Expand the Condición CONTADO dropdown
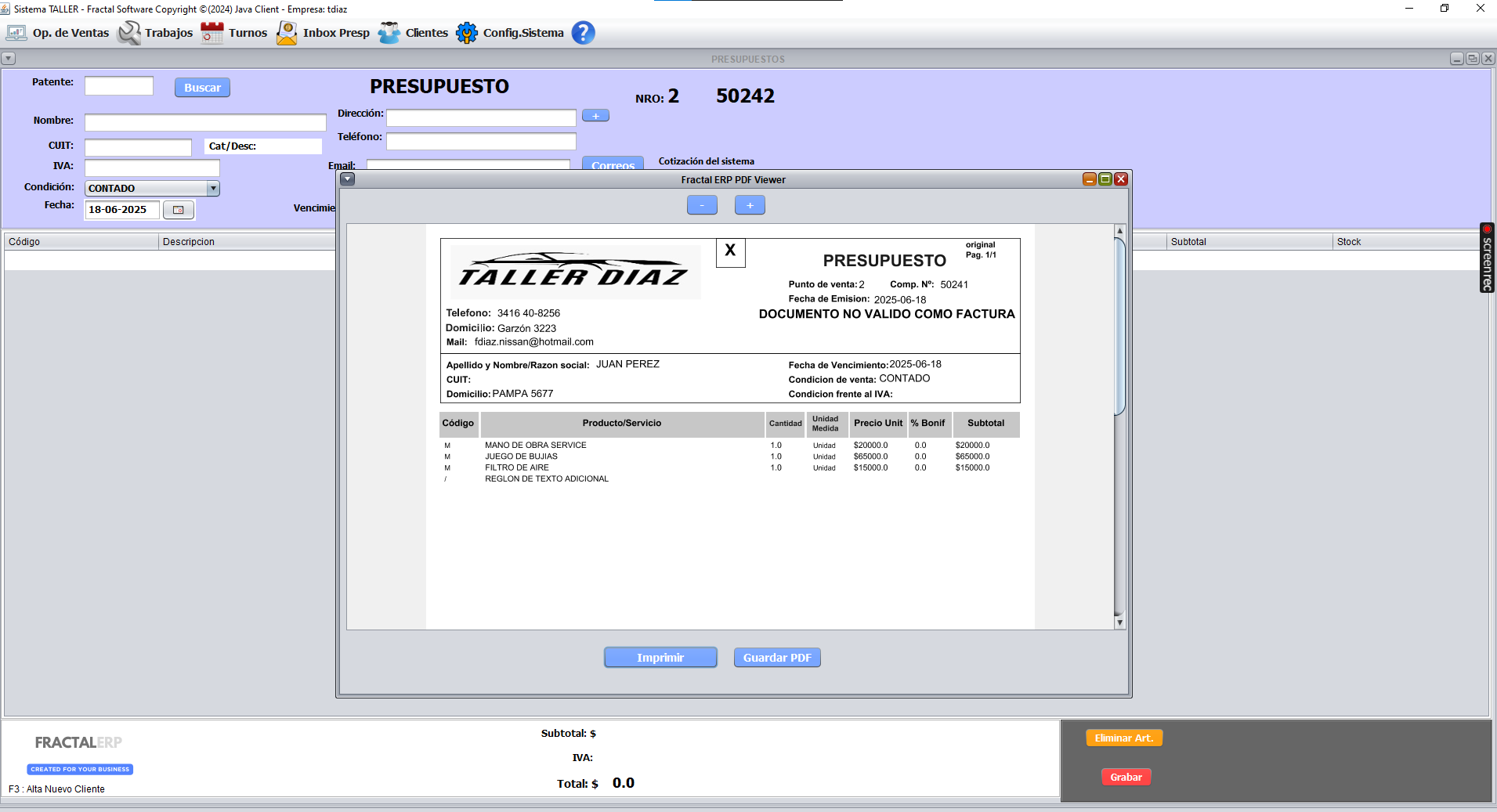This screenshot has height=812, width=1497. (213, 189)
